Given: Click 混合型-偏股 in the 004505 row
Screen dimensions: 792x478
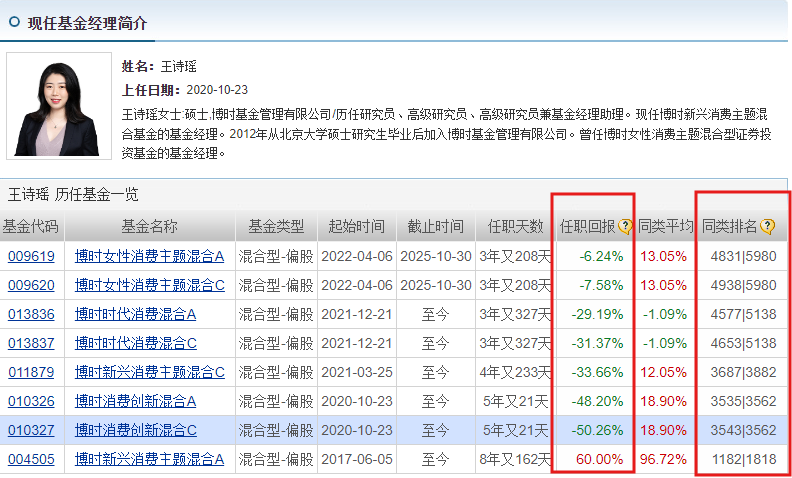Looking at the screenshot, I should [276, 460].
